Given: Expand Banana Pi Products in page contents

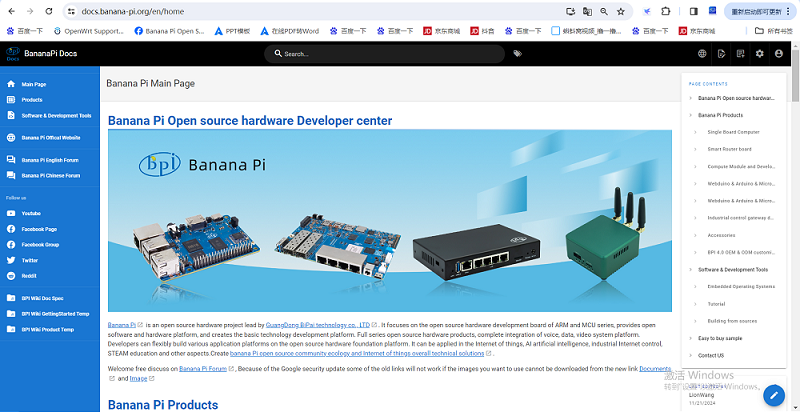Looking at the screenshot, I should pyautogui.click(x=690, y=115).
